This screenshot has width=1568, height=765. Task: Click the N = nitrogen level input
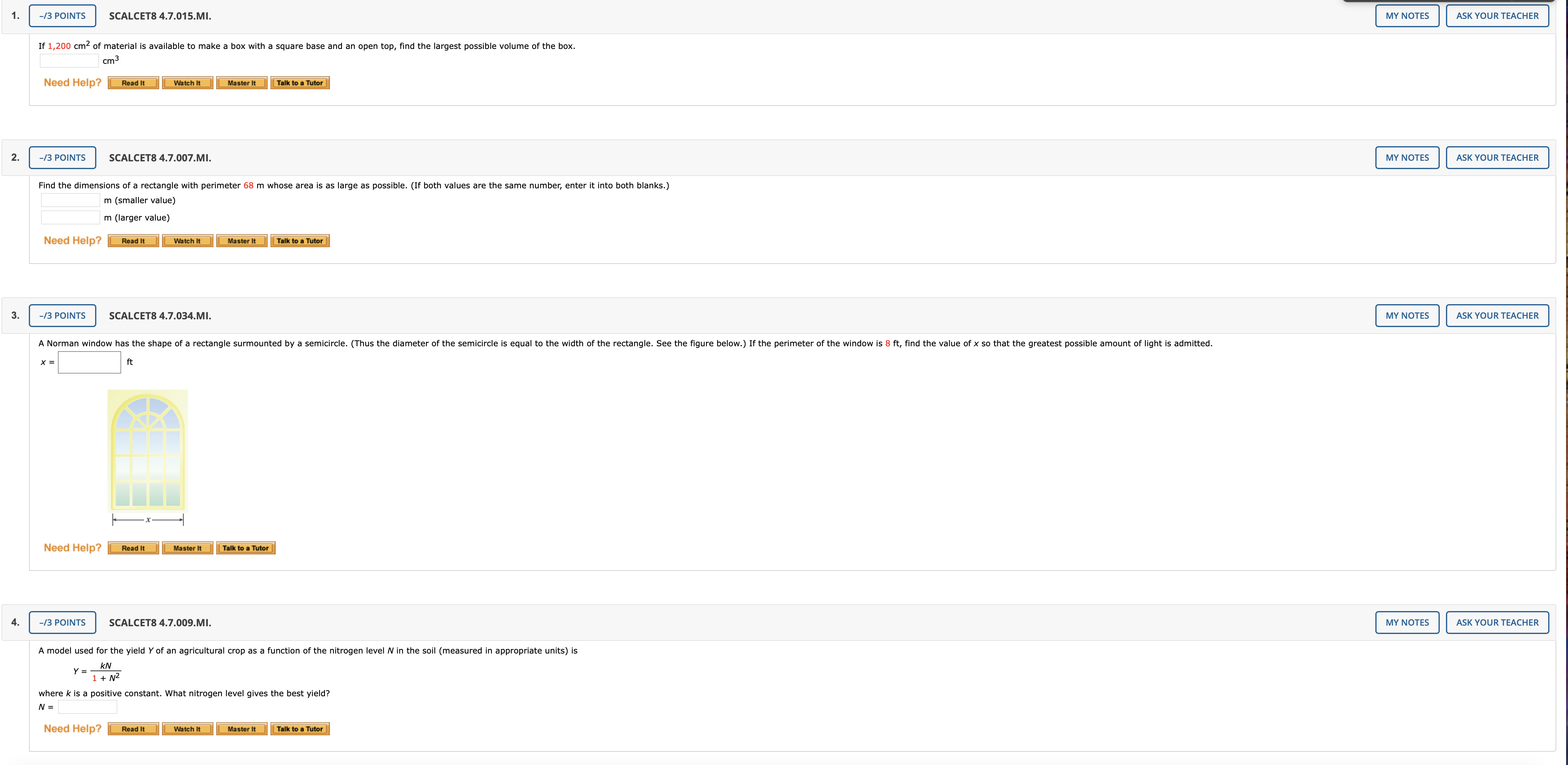click(x=88, y=707)
